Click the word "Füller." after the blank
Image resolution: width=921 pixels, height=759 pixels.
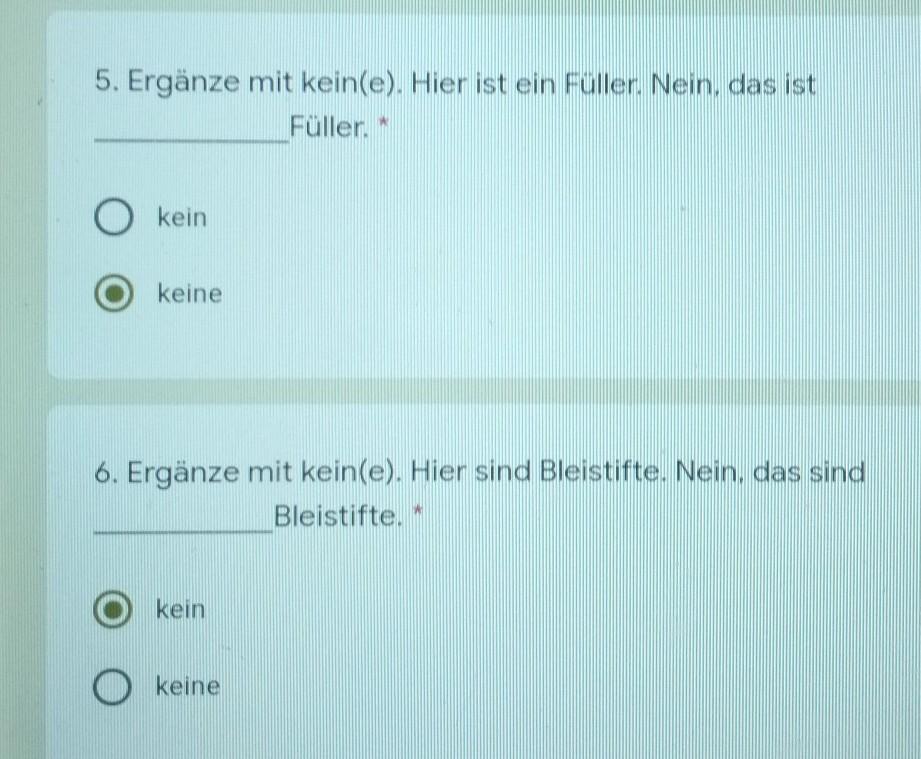click(330, 127)
